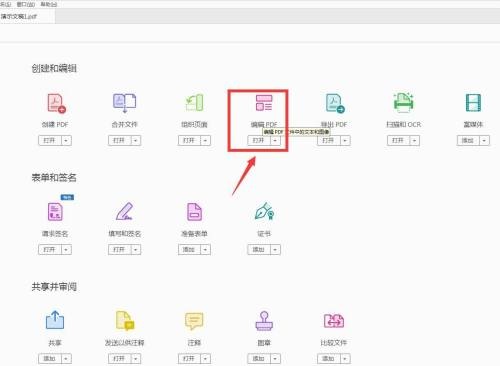Switch to the 演示文稿1.pdf document tab

coord(27,16)
